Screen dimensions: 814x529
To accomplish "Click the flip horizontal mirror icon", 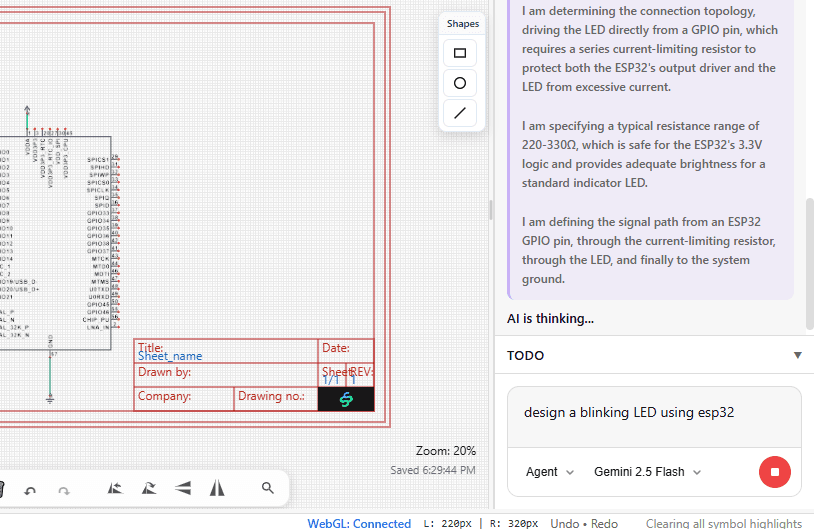I will pos(217,488).
